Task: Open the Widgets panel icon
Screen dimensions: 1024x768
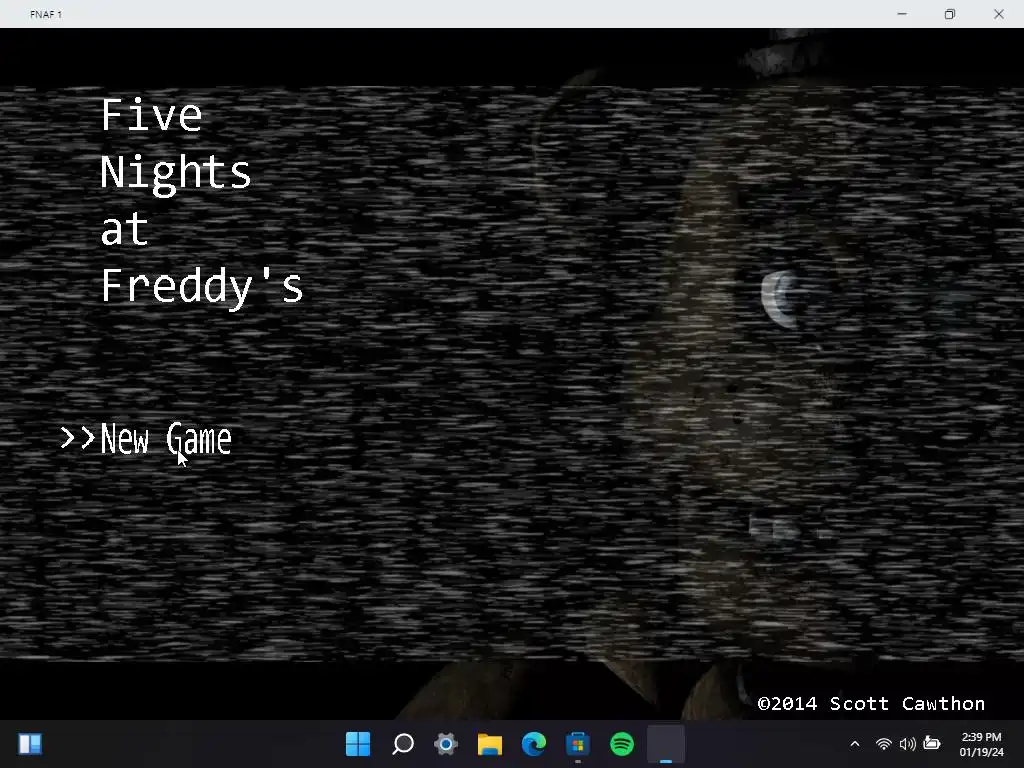Action: tap(30, 744)
